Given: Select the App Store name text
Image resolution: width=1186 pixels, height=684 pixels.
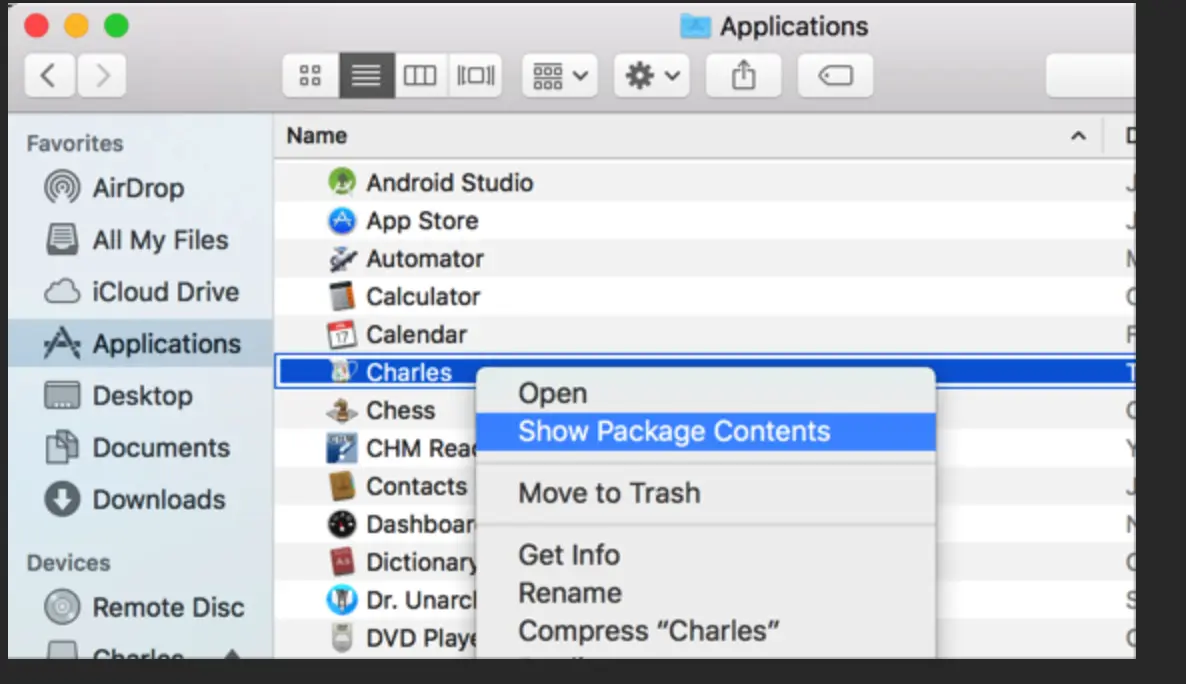Looking at the screenshot, I should pos(423,220).
